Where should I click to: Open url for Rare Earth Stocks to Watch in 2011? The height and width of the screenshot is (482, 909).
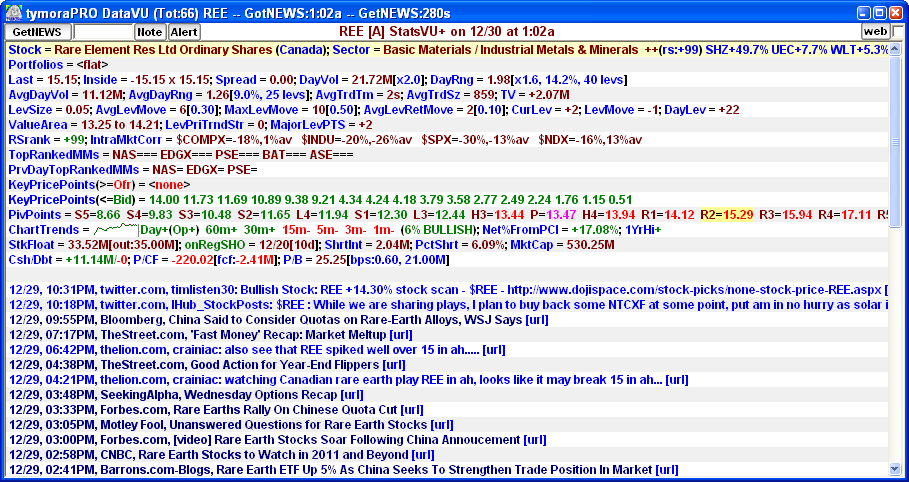[423, 455]
